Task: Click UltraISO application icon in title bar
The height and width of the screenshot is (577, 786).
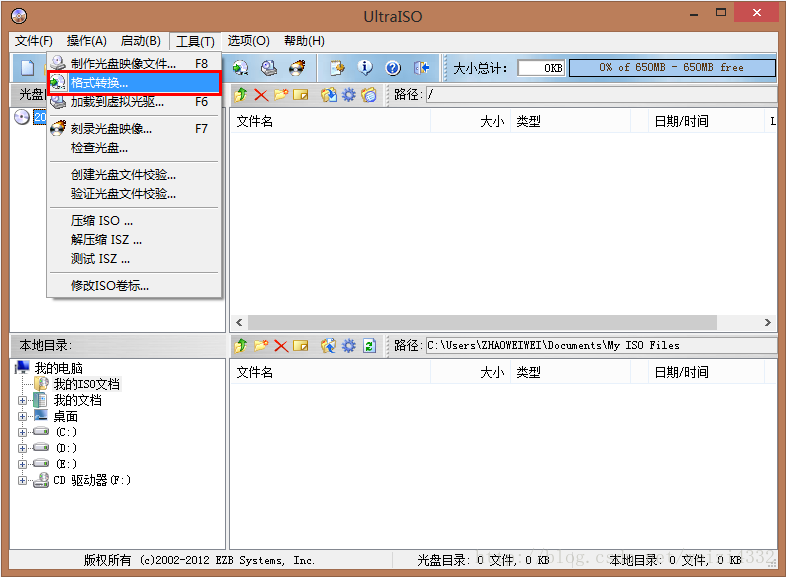Action: [x=19, y=16]
